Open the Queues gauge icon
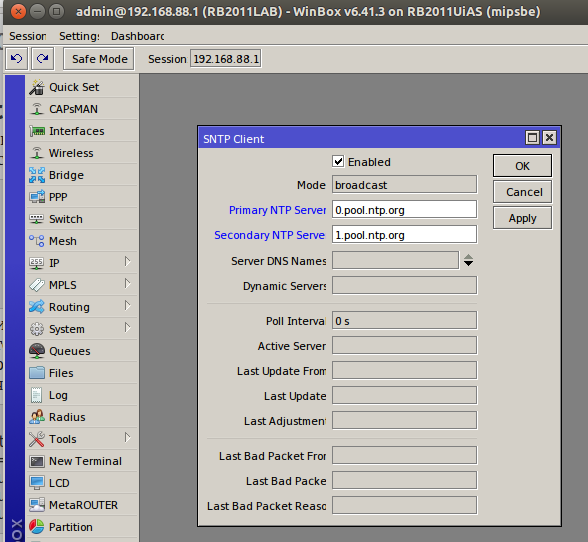588x542 pixels. (37, 351)
